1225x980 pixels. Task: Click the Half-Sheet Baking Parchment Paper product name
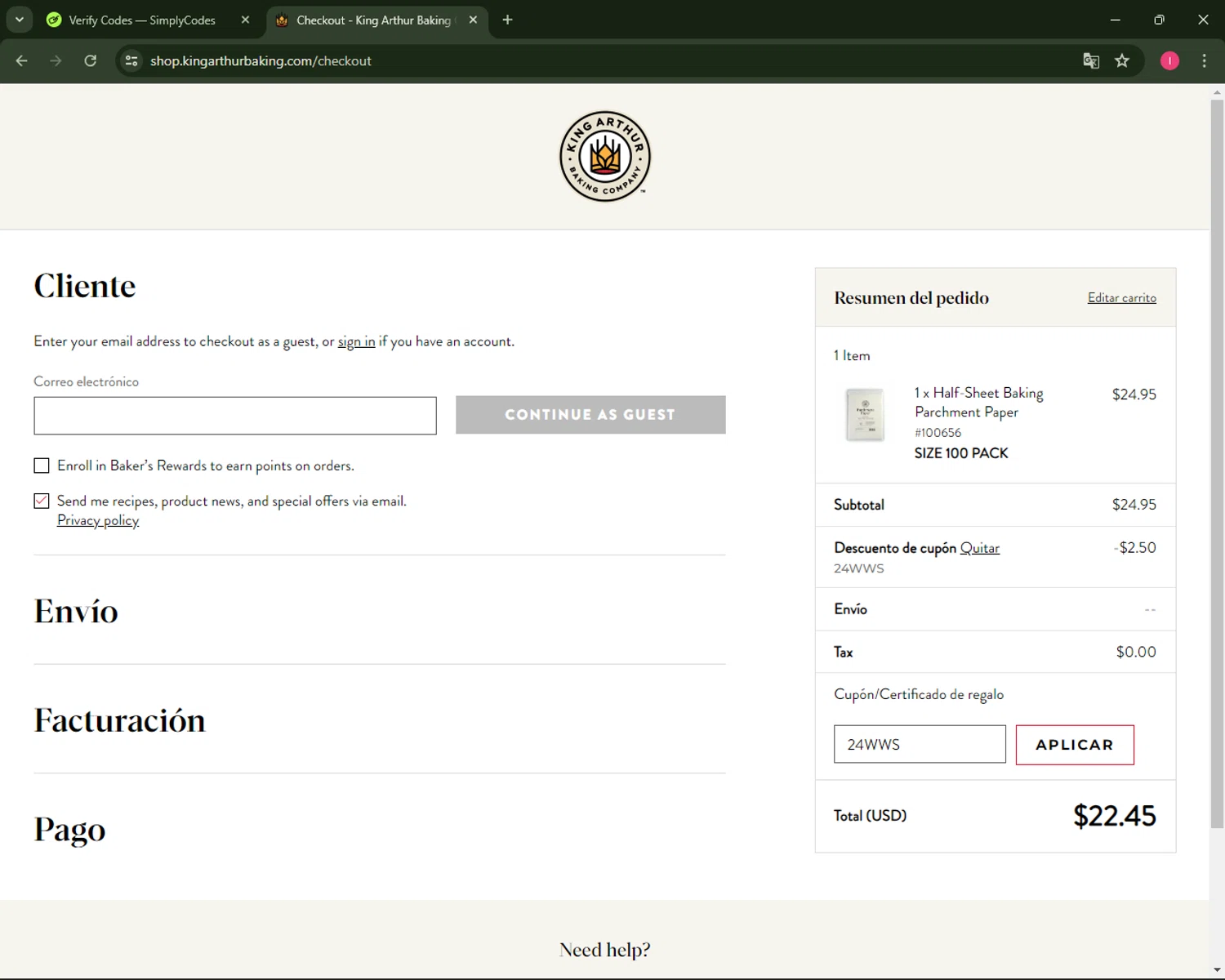pyautogui.click(x=979, y=403)
